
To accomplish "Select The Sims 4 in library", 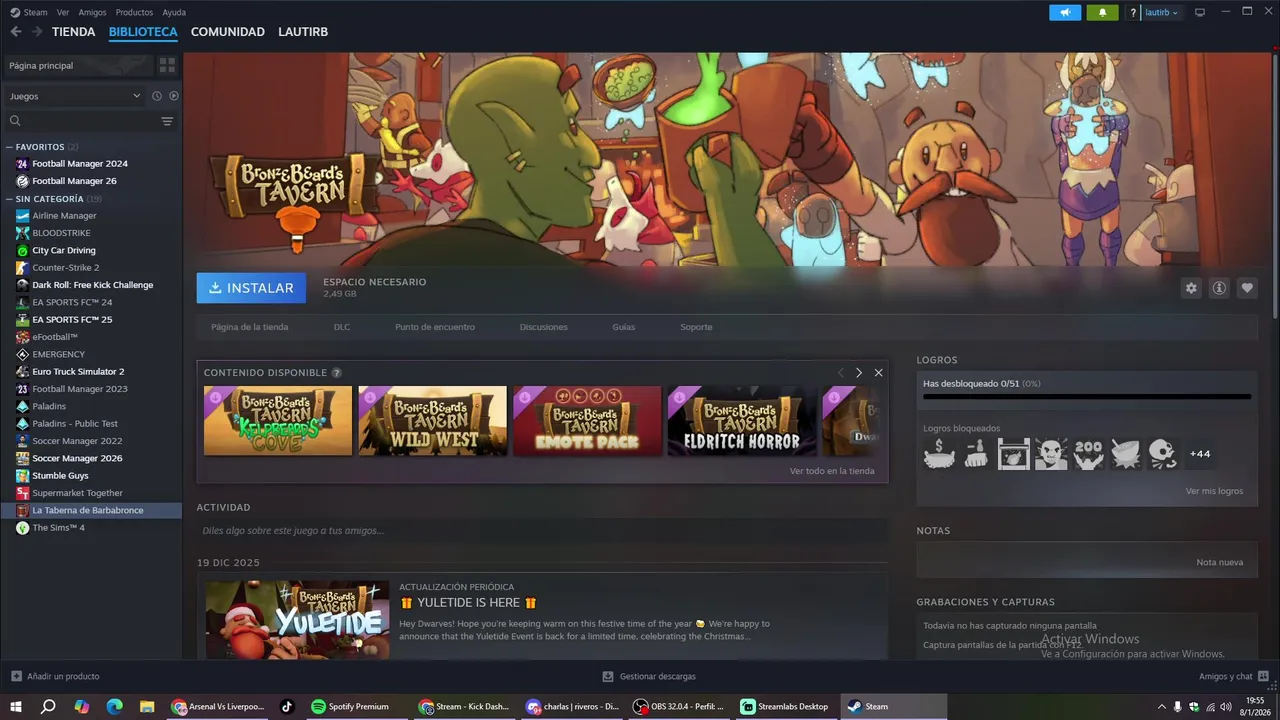I will pos(91,528).
